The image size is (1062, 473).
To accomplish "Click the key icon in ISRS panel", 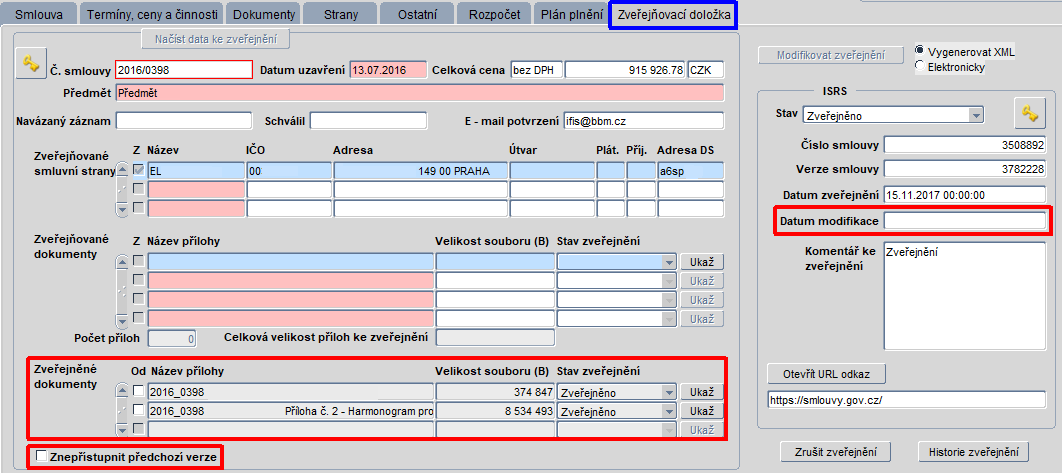I will [x=1029, y=114].
